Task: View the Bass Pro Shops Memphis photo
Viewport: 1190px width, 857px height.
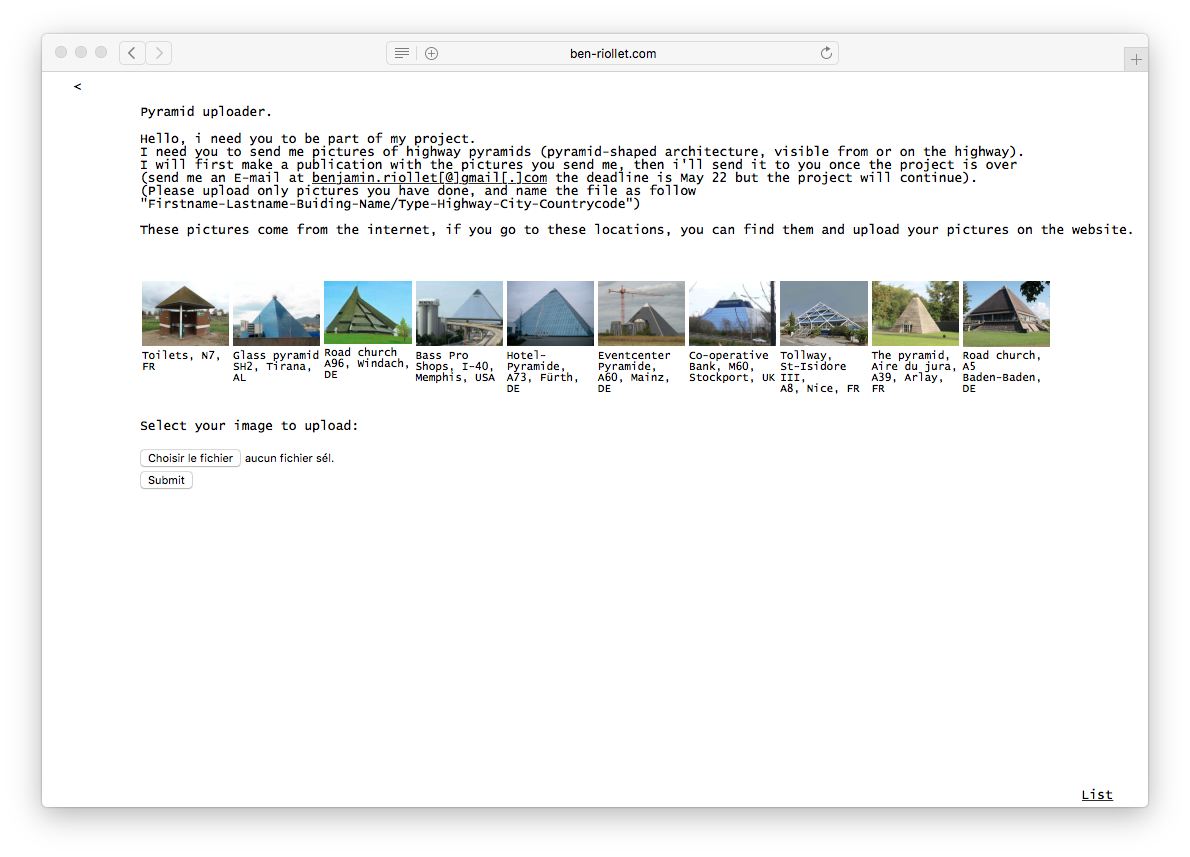Action: (x=459, y=314)
